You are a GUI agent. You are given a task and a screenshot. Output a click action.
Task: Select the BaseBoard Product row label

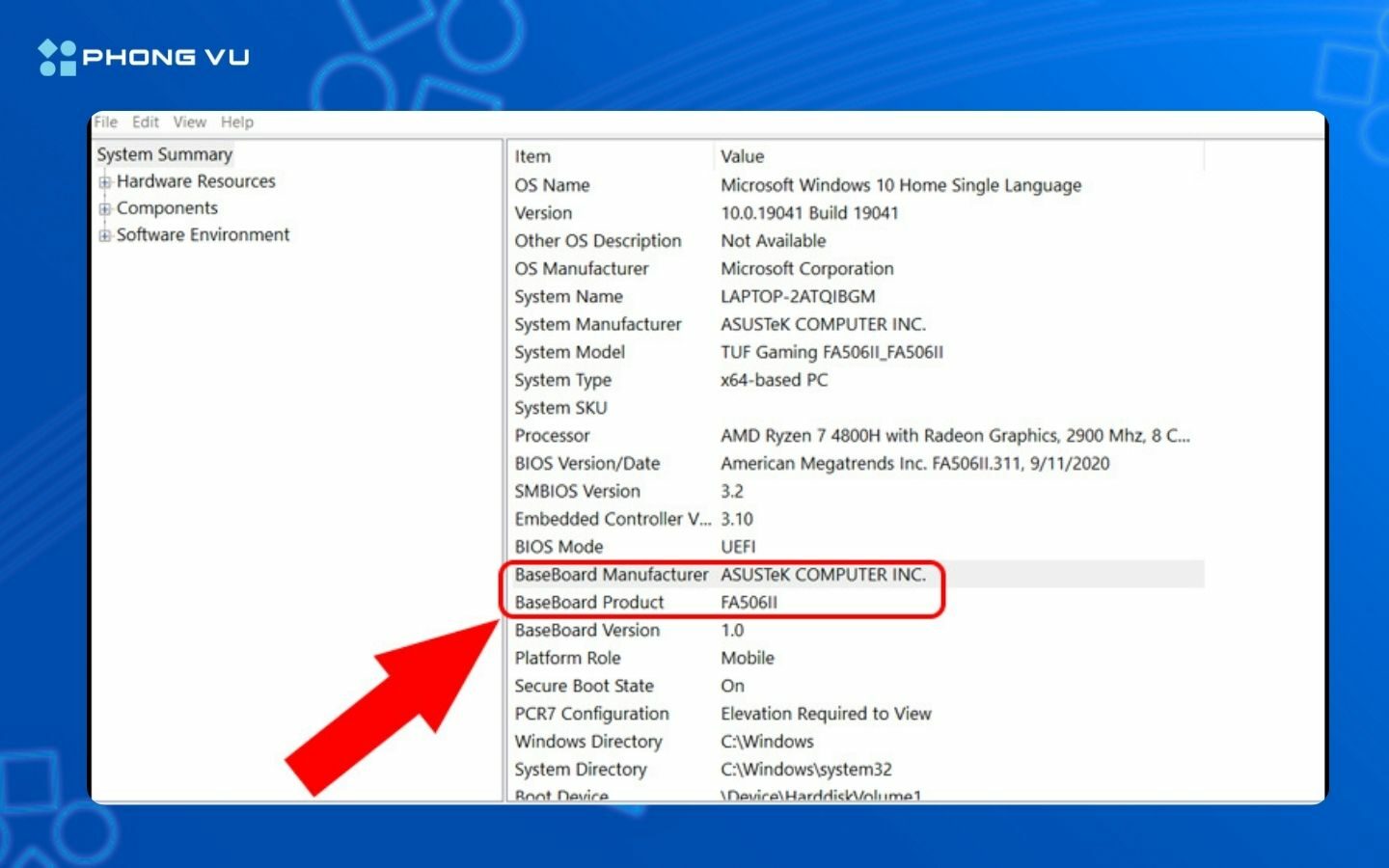pos(589,603)
